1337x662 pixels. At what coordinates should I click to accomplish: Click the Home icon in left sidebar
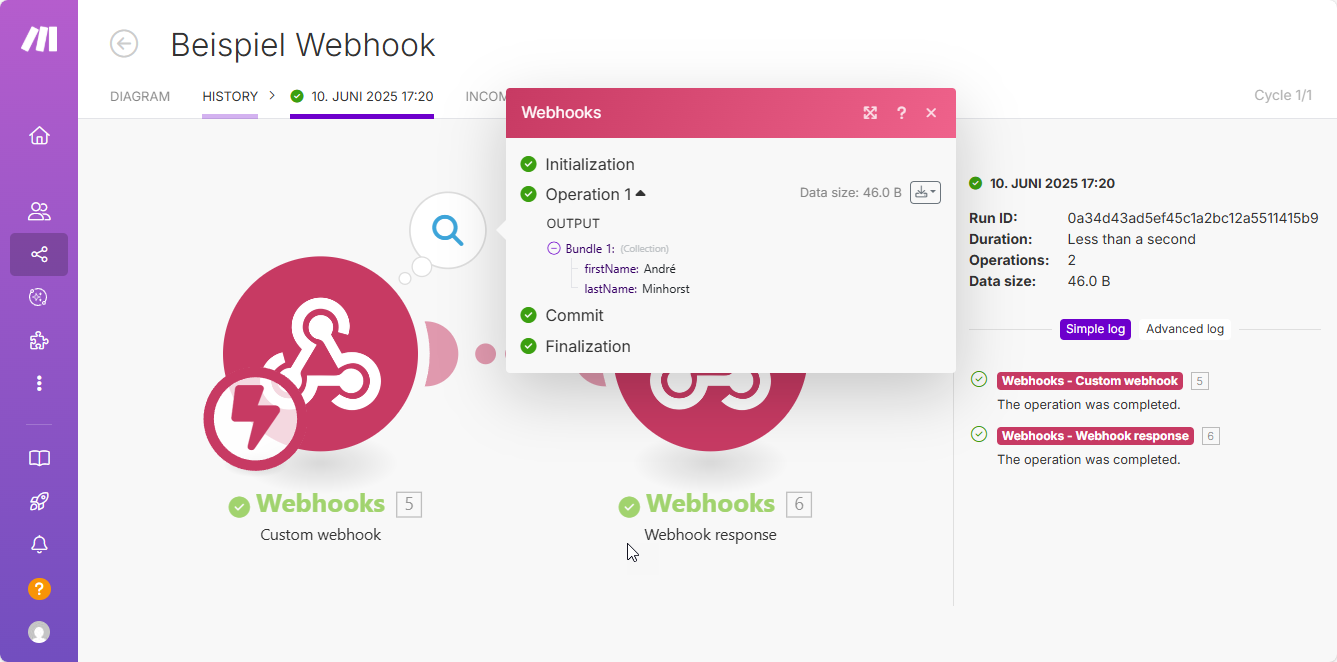39,136
